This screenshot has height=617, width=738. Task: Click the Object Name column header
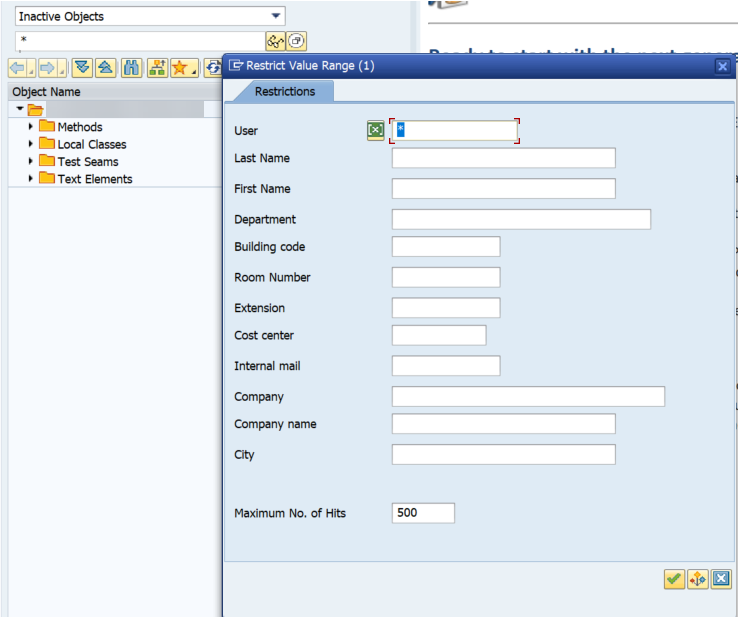115,92
